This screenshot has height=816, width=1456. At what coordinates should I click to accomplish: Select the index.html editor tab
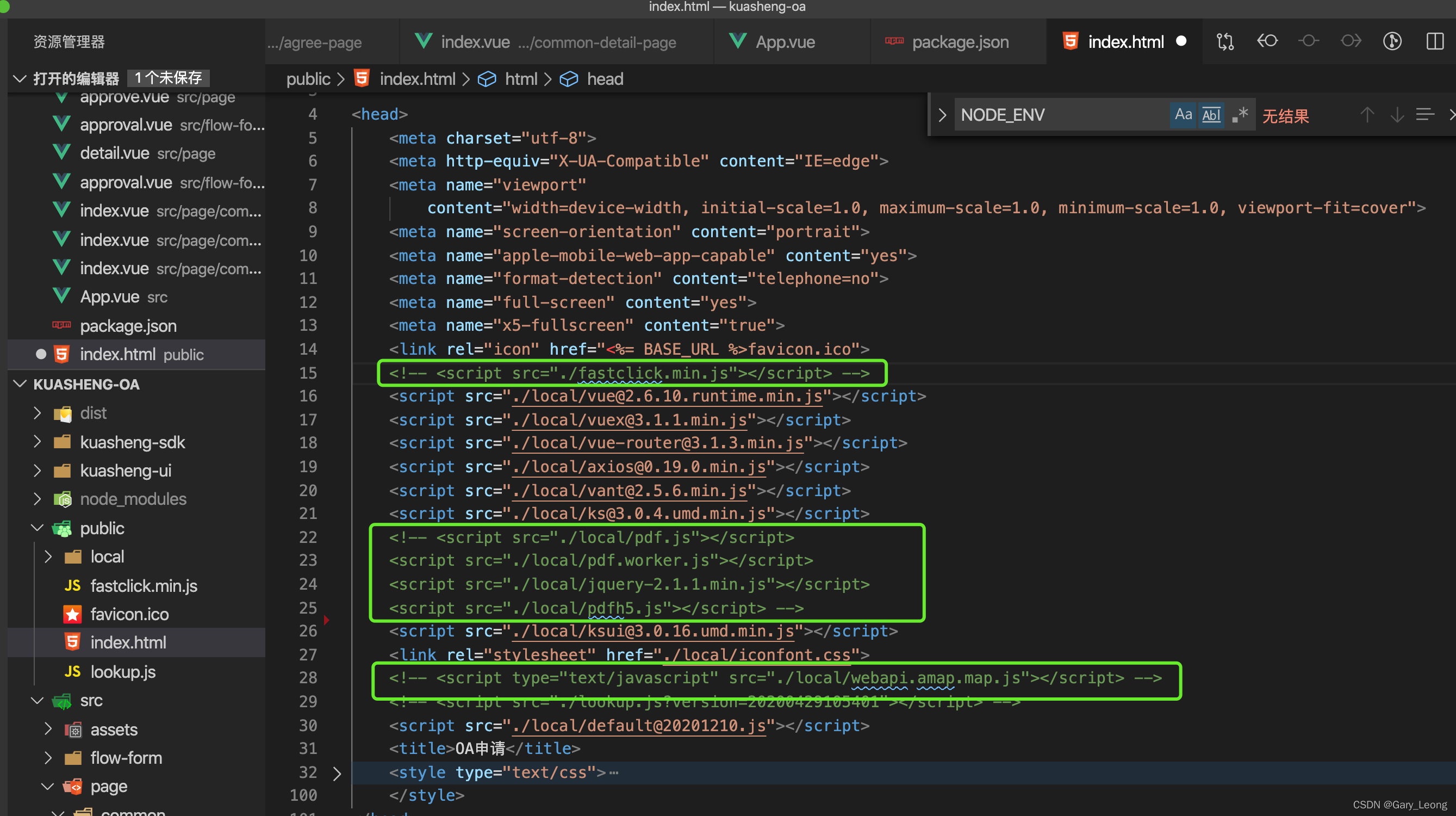1125,42
